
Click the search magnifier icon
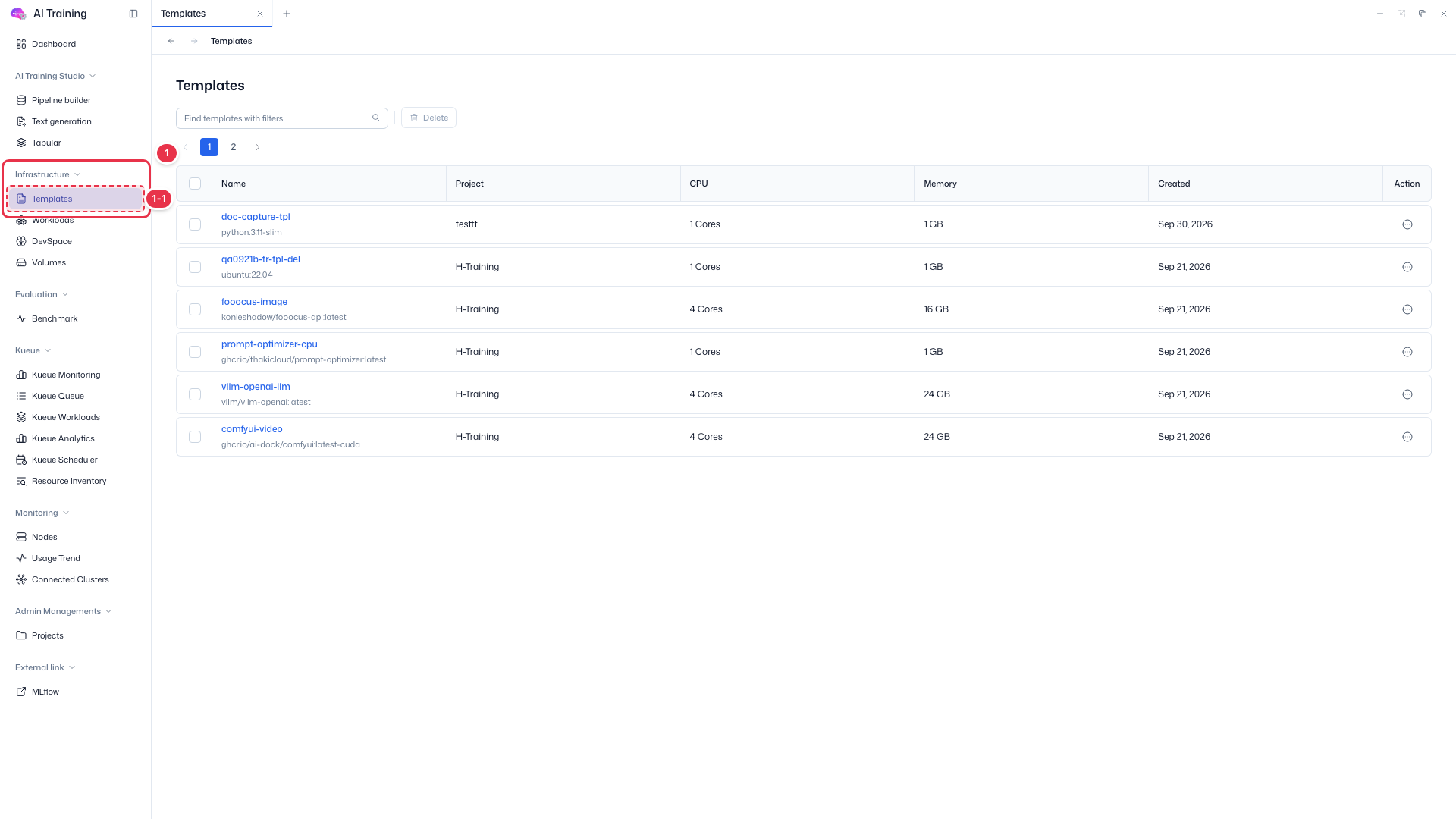(376, 118)
